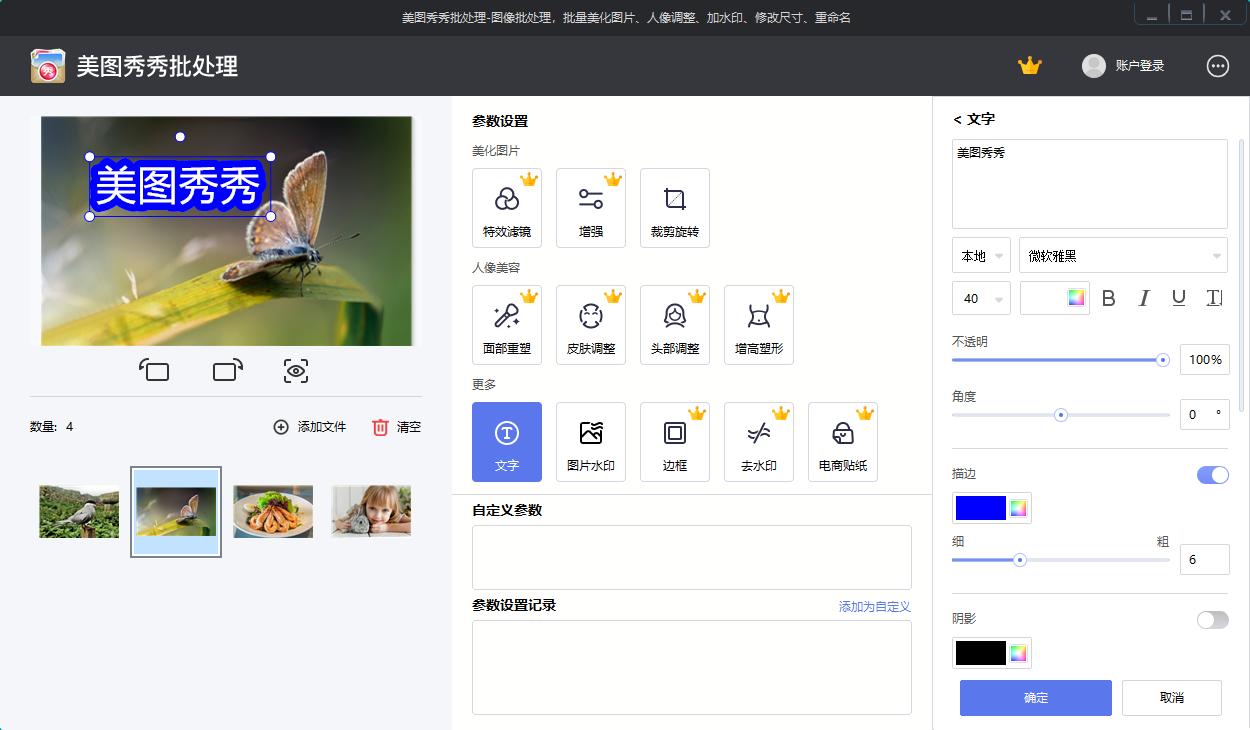Disable the 描边 stroke switch
The width and height of the screenshot is (1250, 730).
[x=1213, y=475]
